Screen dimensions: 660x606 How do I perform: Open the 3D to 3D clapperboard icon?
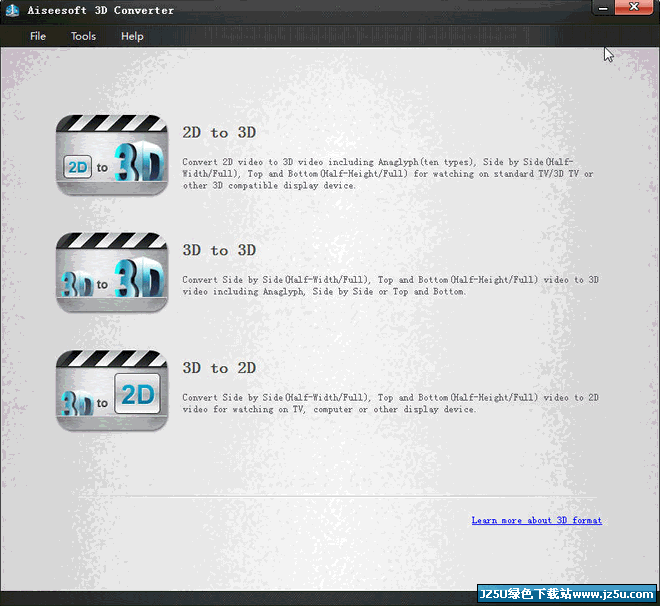click(112, 273)
